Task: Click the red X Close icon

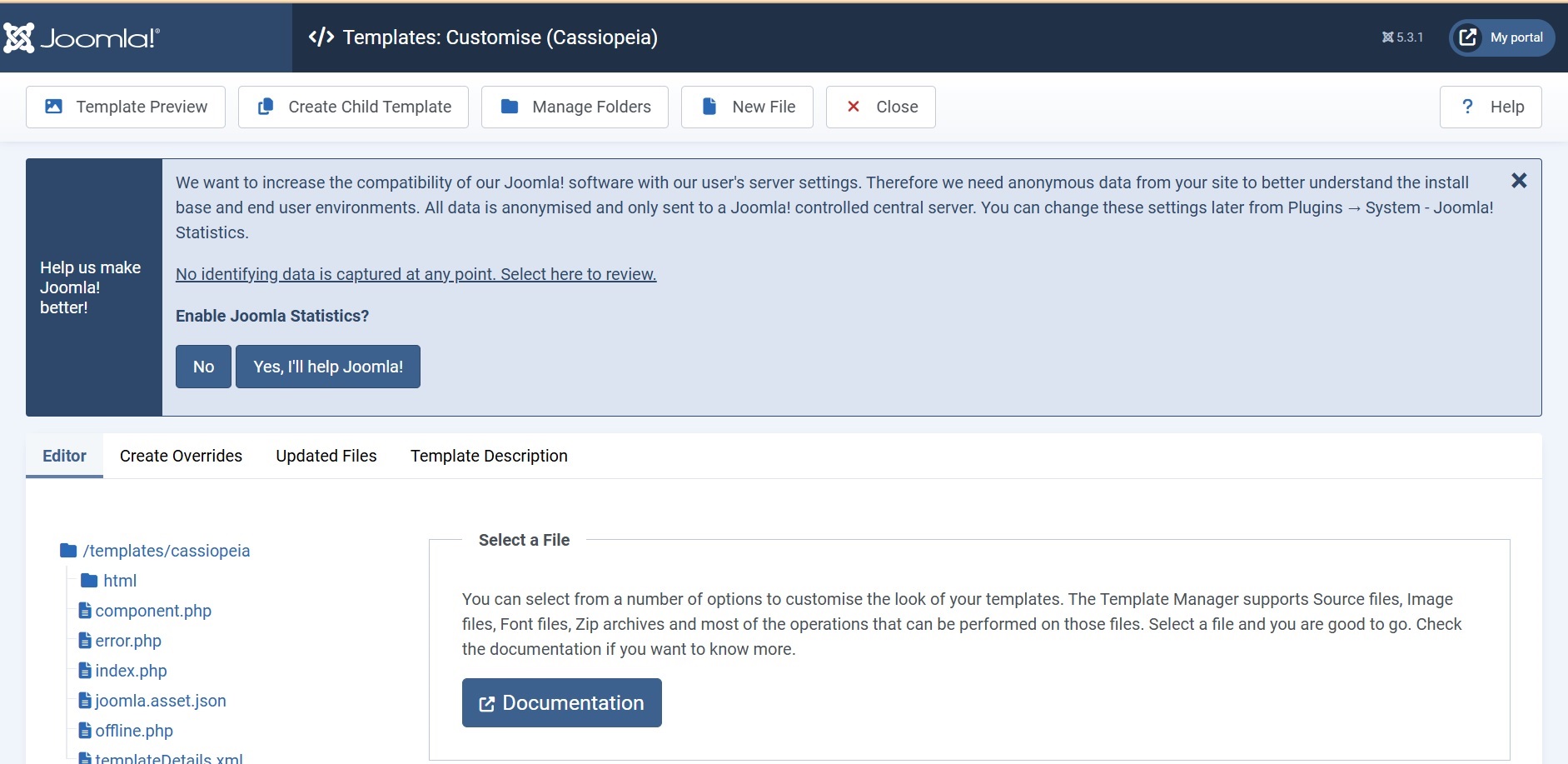Action: coord(854,107)
